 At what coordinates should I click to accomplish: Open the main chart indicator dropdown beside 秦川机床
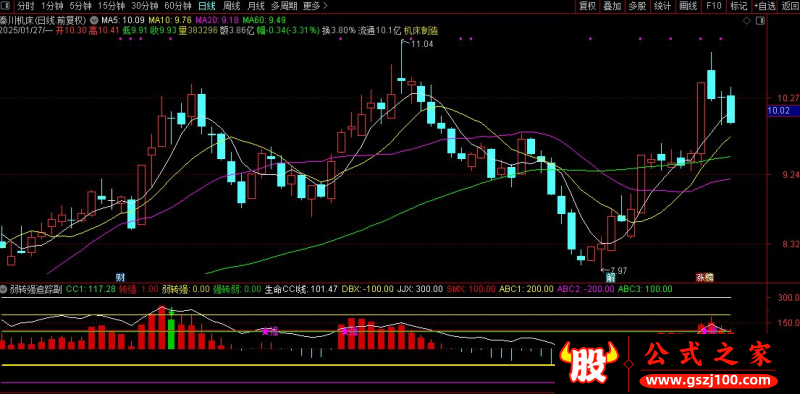tap(93, 20)
